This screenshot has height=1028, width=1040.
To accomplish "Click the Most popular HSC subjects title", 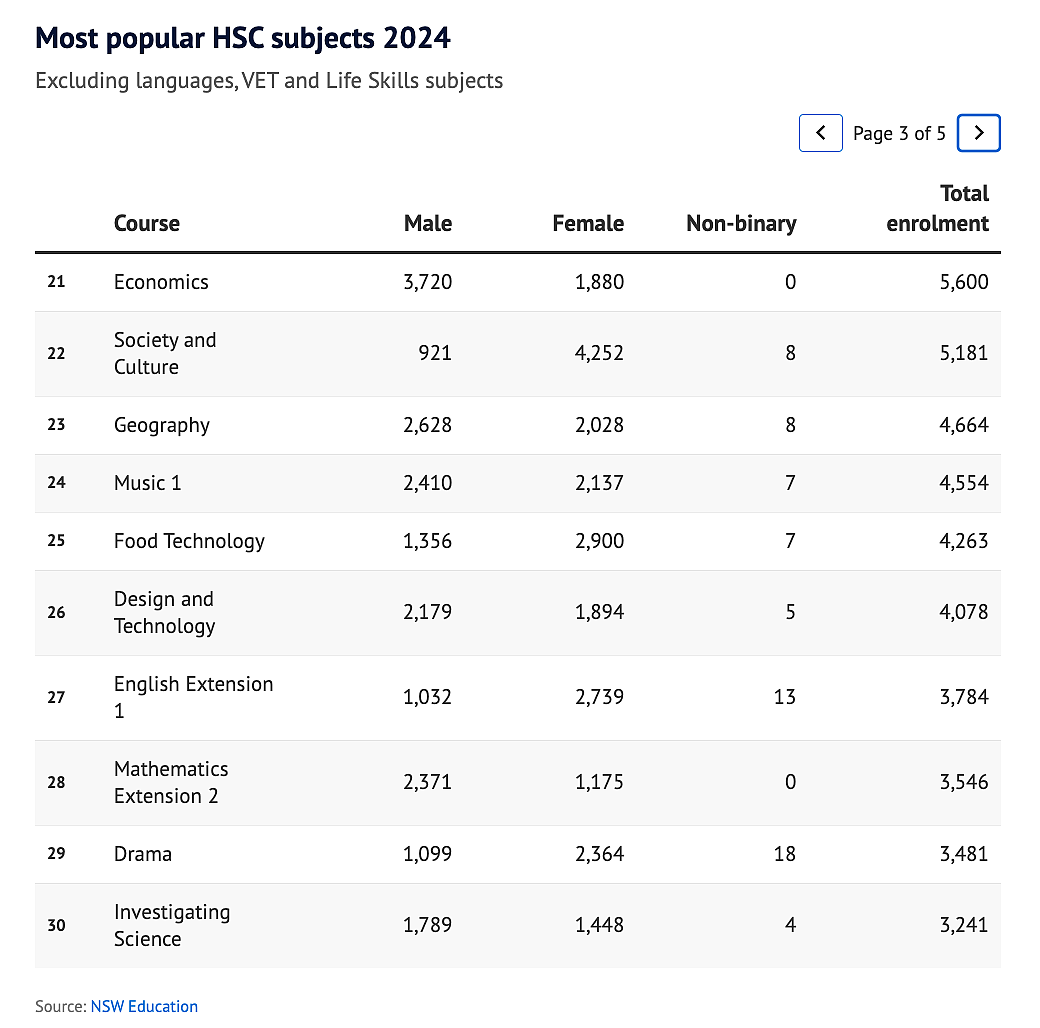I will tap(243, 38).
